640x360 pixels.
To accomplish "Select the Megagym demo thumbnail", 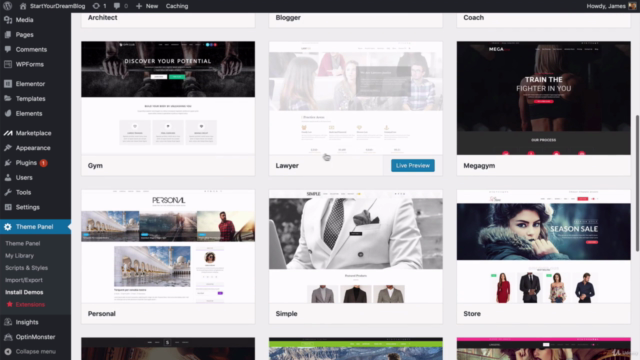I will click(x=544, y=98).
